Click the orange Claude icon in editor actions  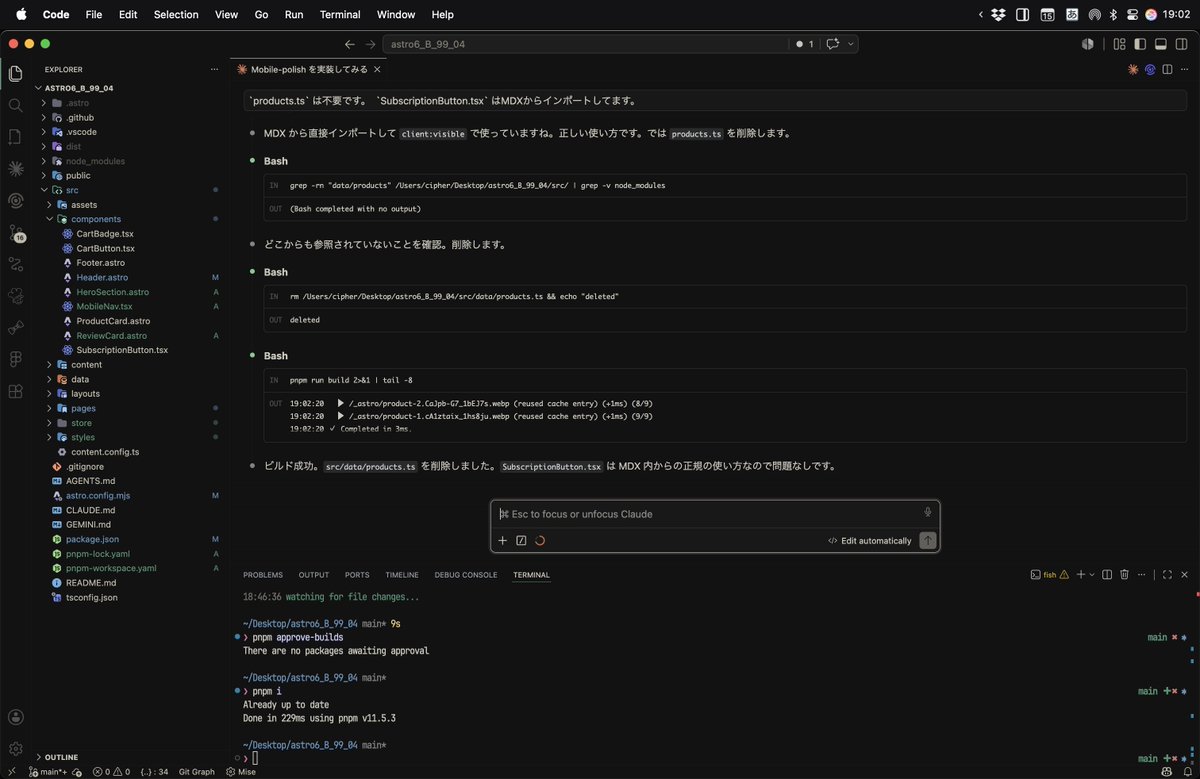(1133, 70)
